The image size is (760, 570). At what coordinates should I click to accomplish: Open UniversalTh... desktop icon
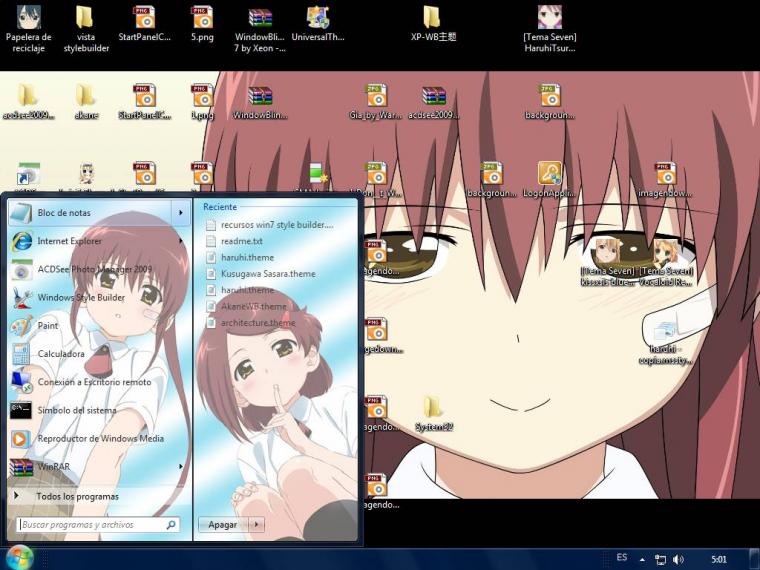pos(318,23)
